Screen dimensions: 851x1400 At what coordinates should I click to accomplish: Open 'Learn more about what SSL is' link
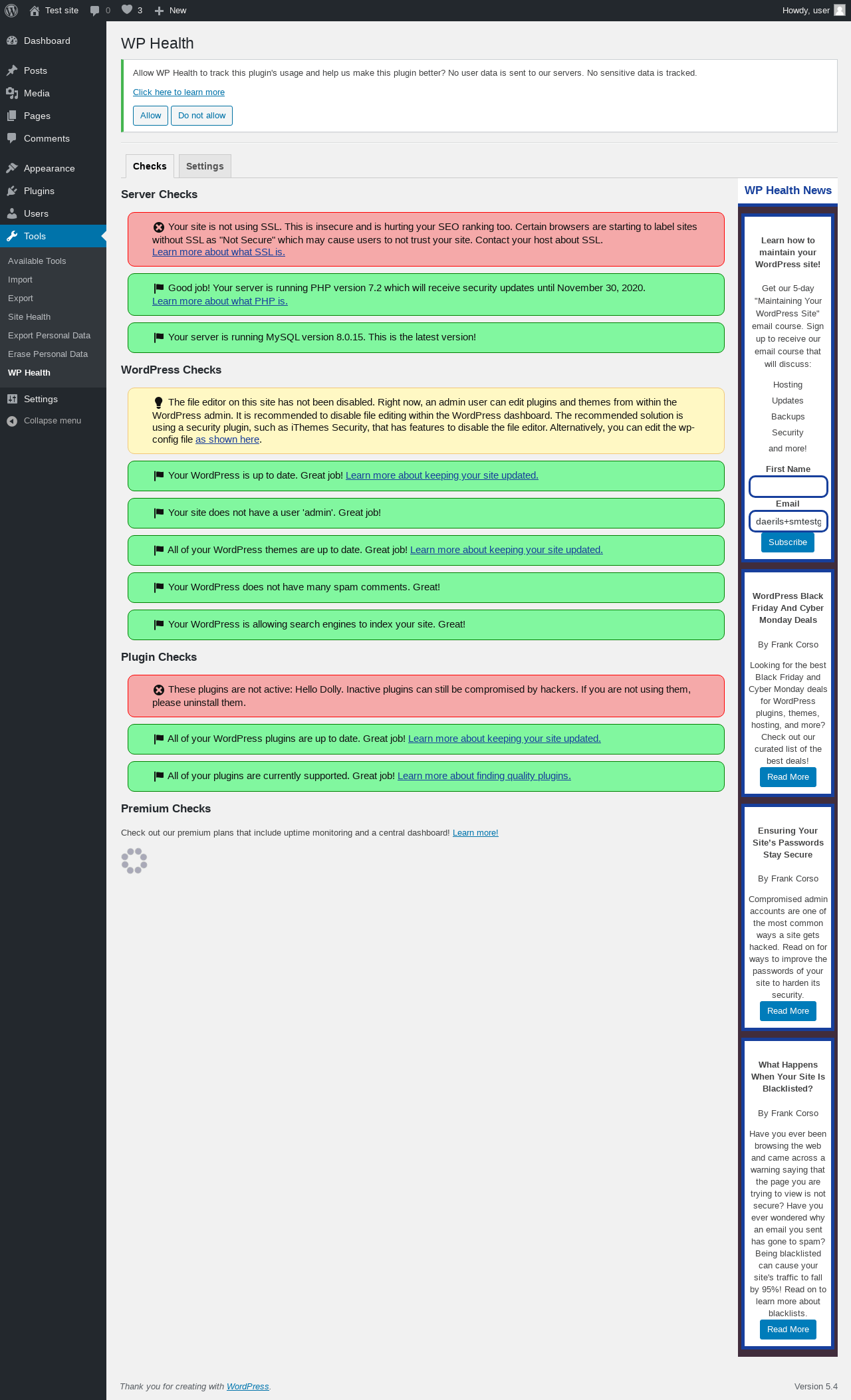tap(219, 252)
